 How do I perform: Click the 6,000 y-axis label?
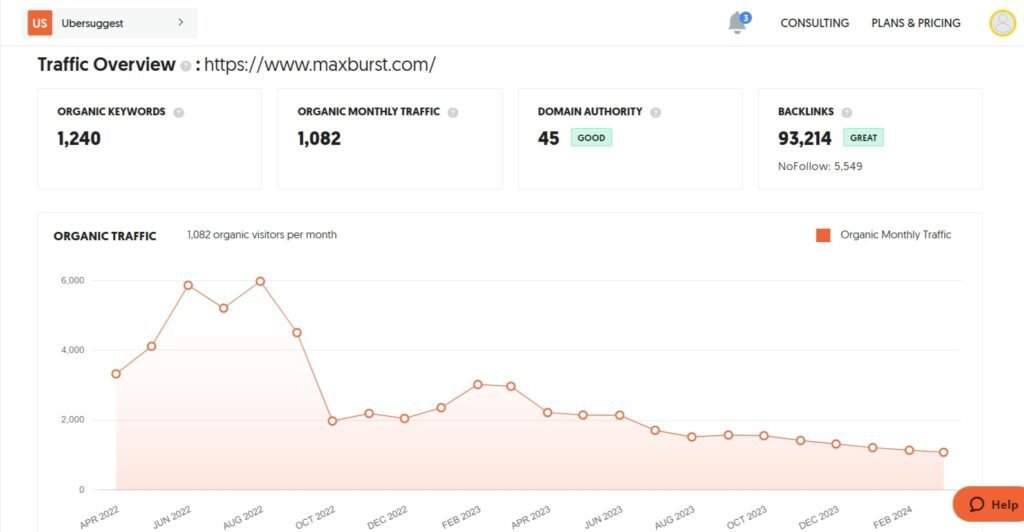click(x=72, y=280)
